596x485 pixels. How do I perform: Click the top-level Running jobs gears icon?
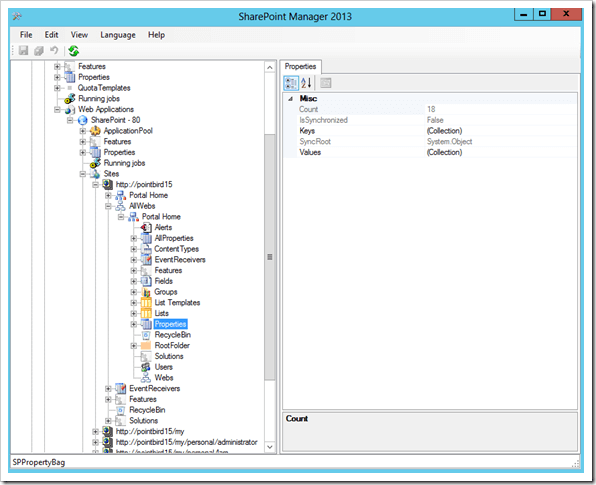point(70,99)
